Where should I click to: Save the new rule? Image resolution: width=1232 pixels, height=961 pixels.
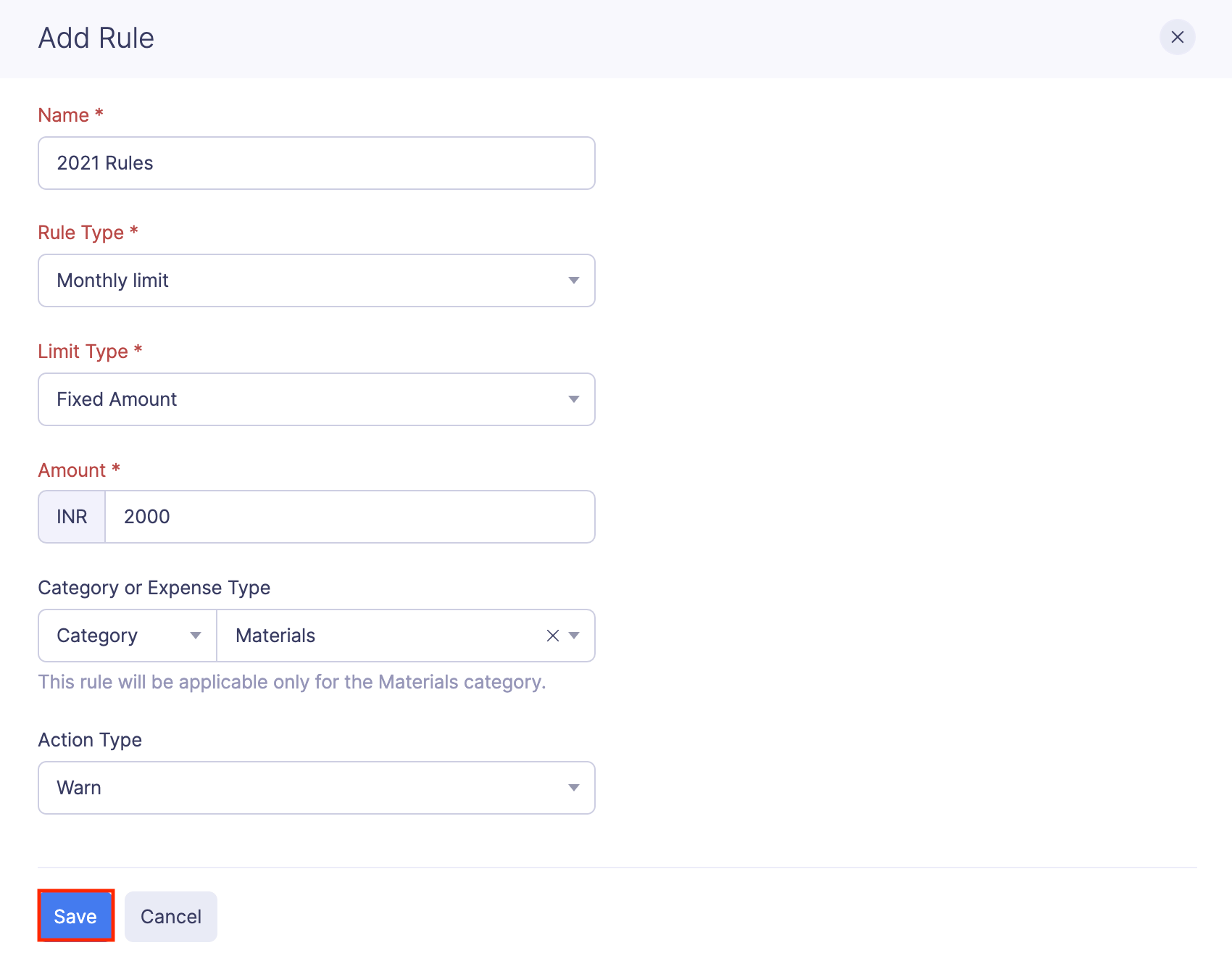(75, 916)
